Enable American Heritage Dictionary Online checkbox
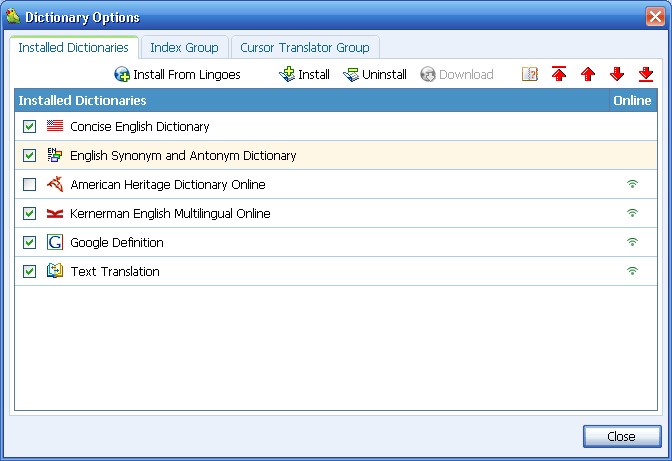672x461 pixels. point(29,185)
